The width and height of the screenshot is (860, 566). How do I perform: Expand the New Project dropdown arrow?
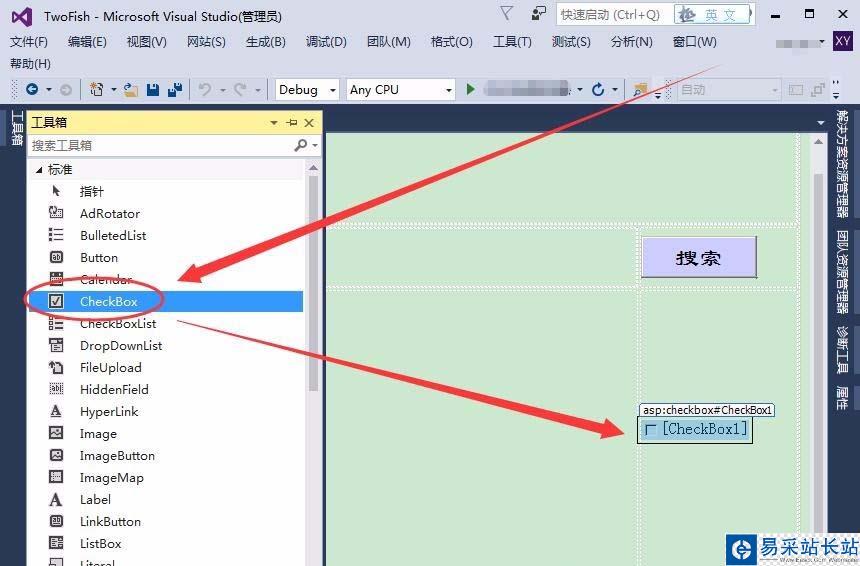[114, 89]
